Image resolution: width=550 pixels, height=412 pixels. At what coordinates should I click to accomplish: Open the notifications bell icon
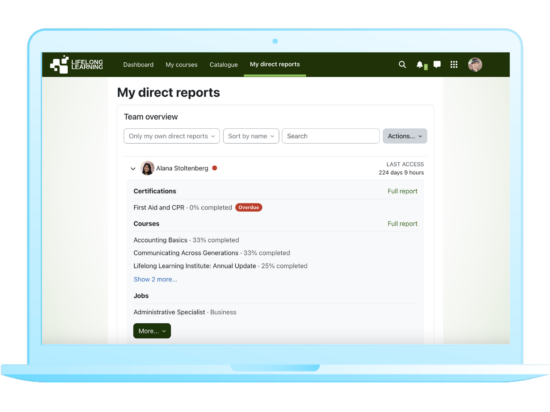pyautogui.click(x=420, y=65)
